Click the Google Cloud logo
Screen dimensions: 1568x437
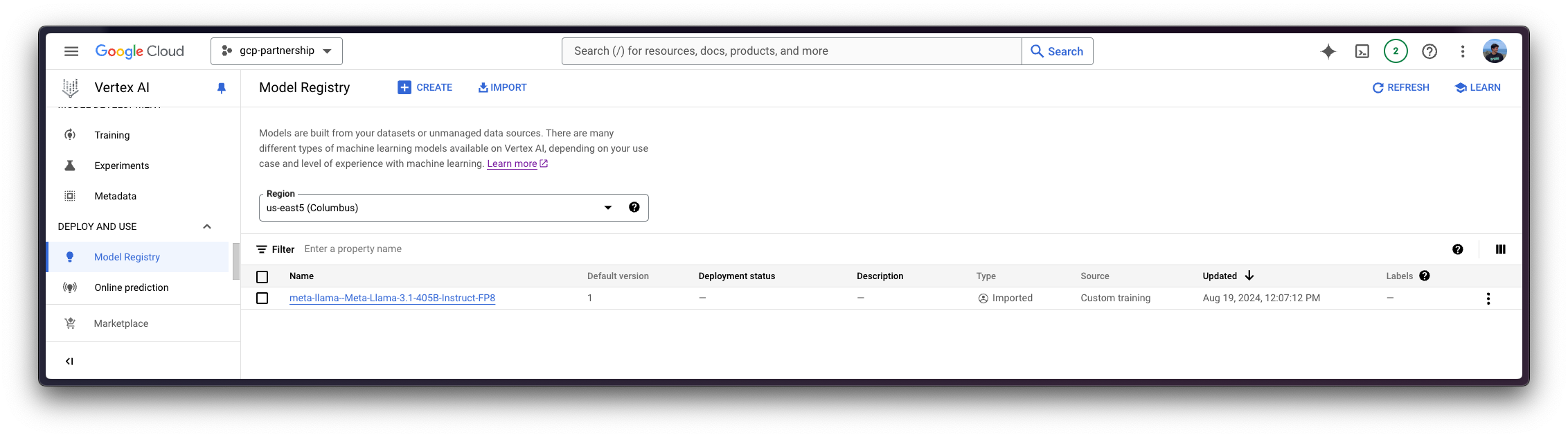140,51
